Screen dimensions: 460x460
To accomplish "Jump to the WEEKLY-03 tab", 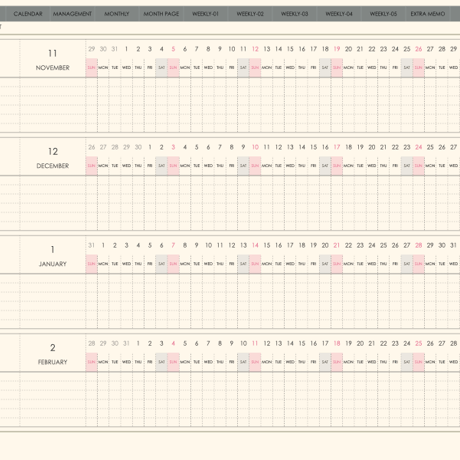I will [x=294, y=14].
